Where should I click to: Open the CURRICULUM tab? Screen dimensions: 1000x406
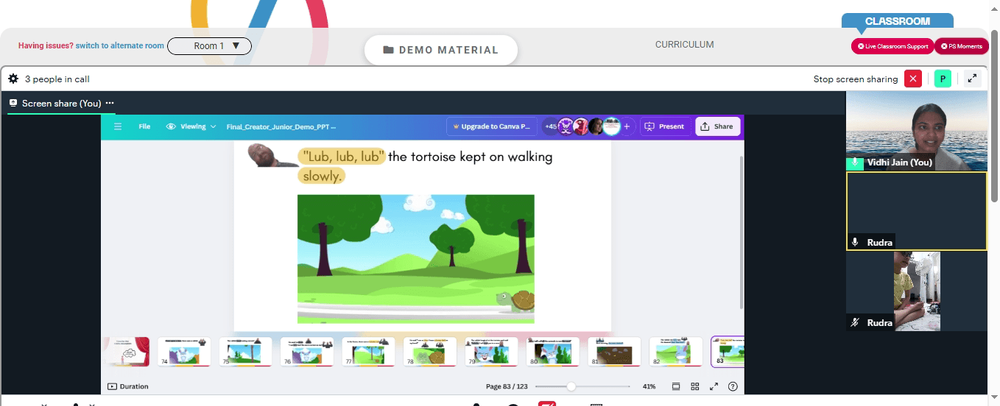(684, 45)
